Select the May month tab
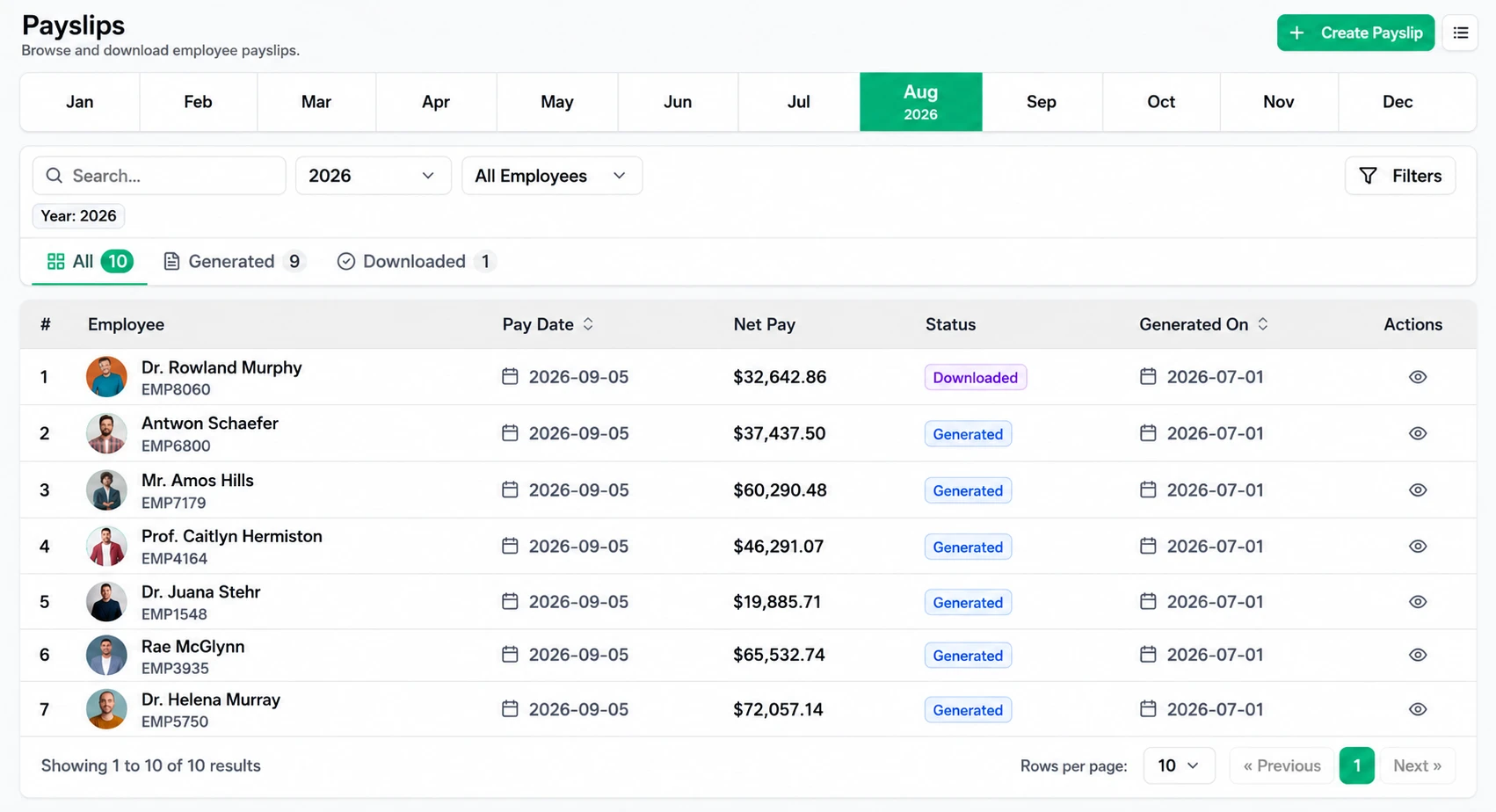This screenshot has height=812, width=1496. click(557, 102)
